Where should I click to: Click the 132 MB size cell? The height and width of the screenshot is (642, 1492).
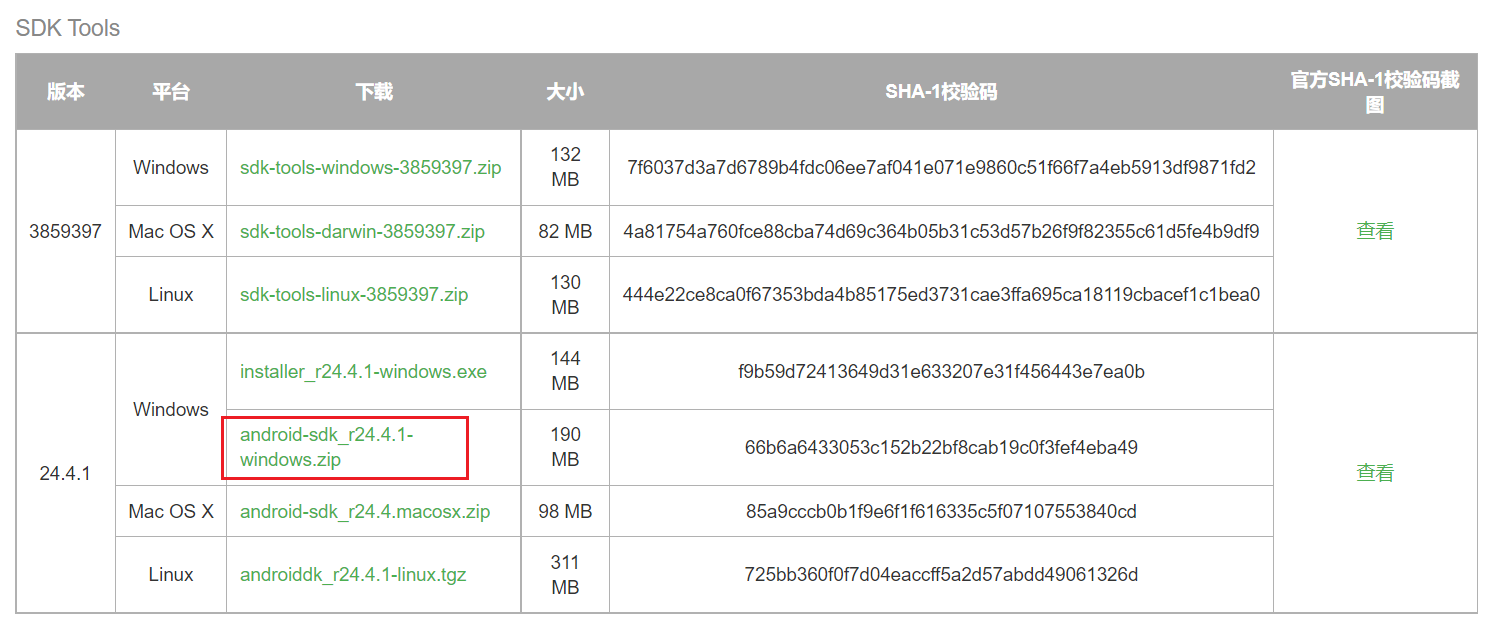click(565, 168)
